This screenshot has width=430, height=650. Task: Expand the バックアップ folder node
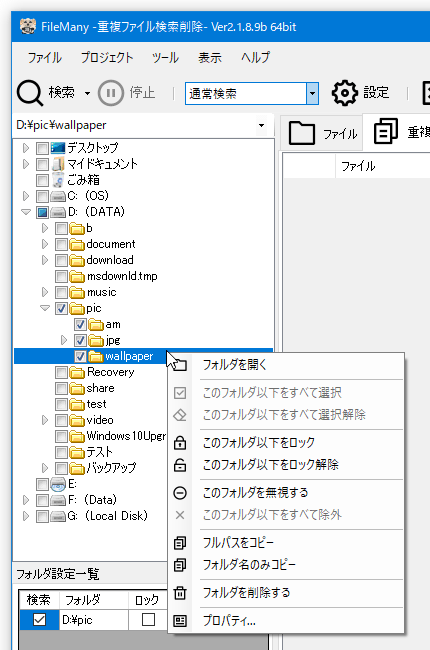(x=45, y=468)
